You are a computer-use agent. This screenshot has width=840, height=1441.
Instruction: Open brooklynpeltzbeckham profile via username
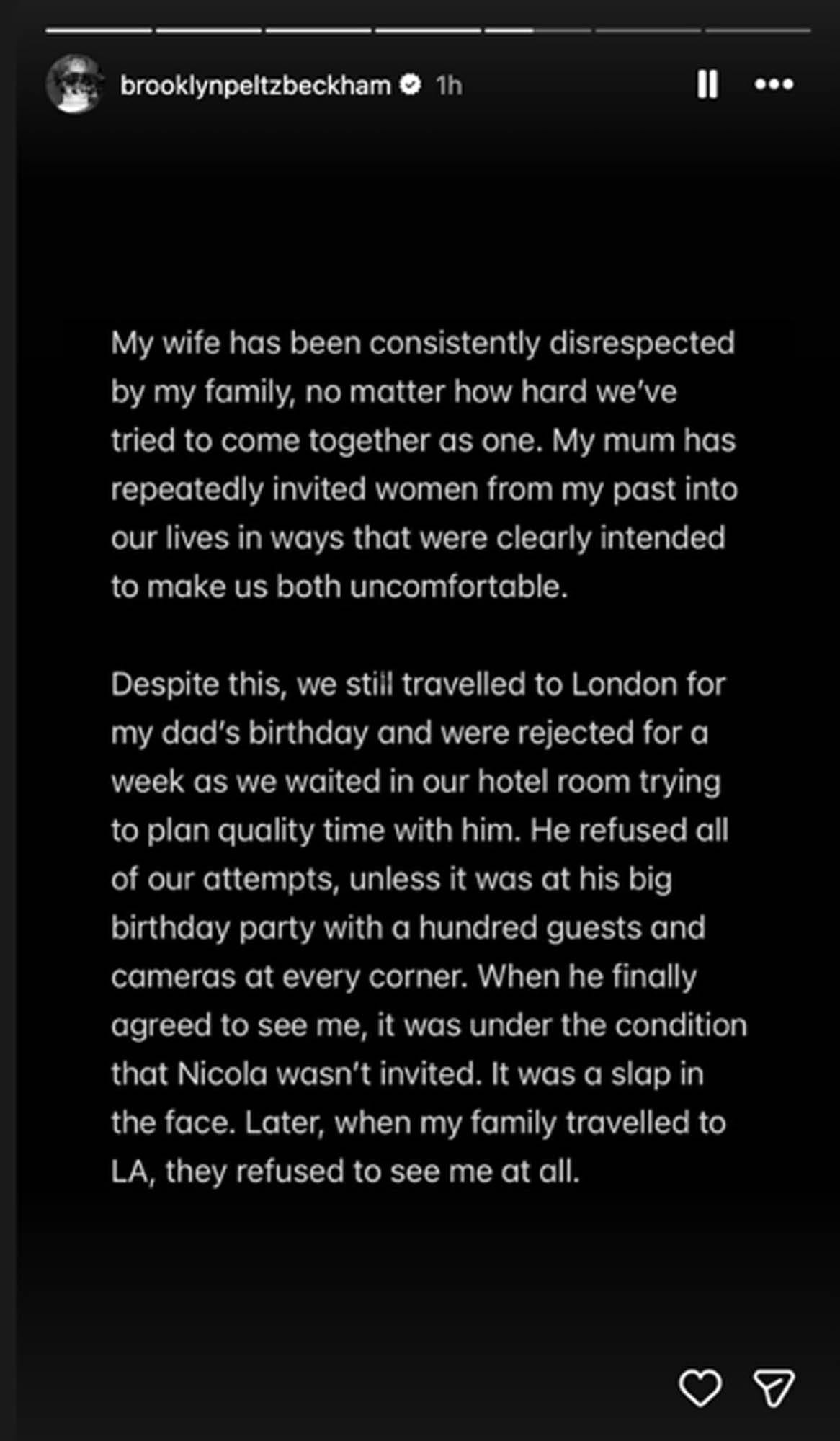click(x=255, y=86)
